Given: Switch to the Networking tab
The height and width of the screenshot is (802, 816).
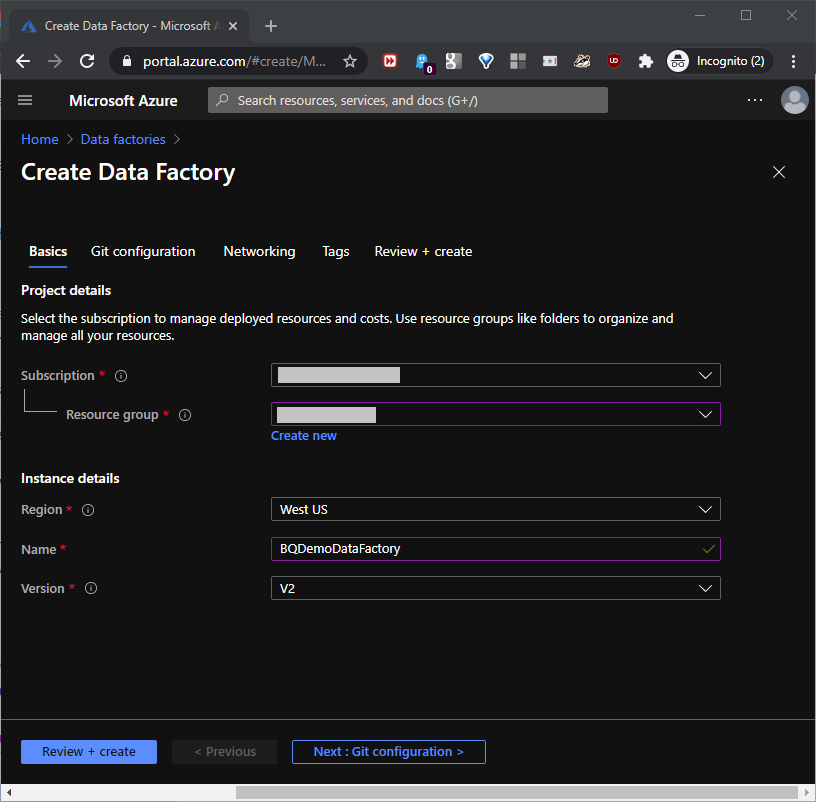Looking at the screenshot, I should coord(259,251).
